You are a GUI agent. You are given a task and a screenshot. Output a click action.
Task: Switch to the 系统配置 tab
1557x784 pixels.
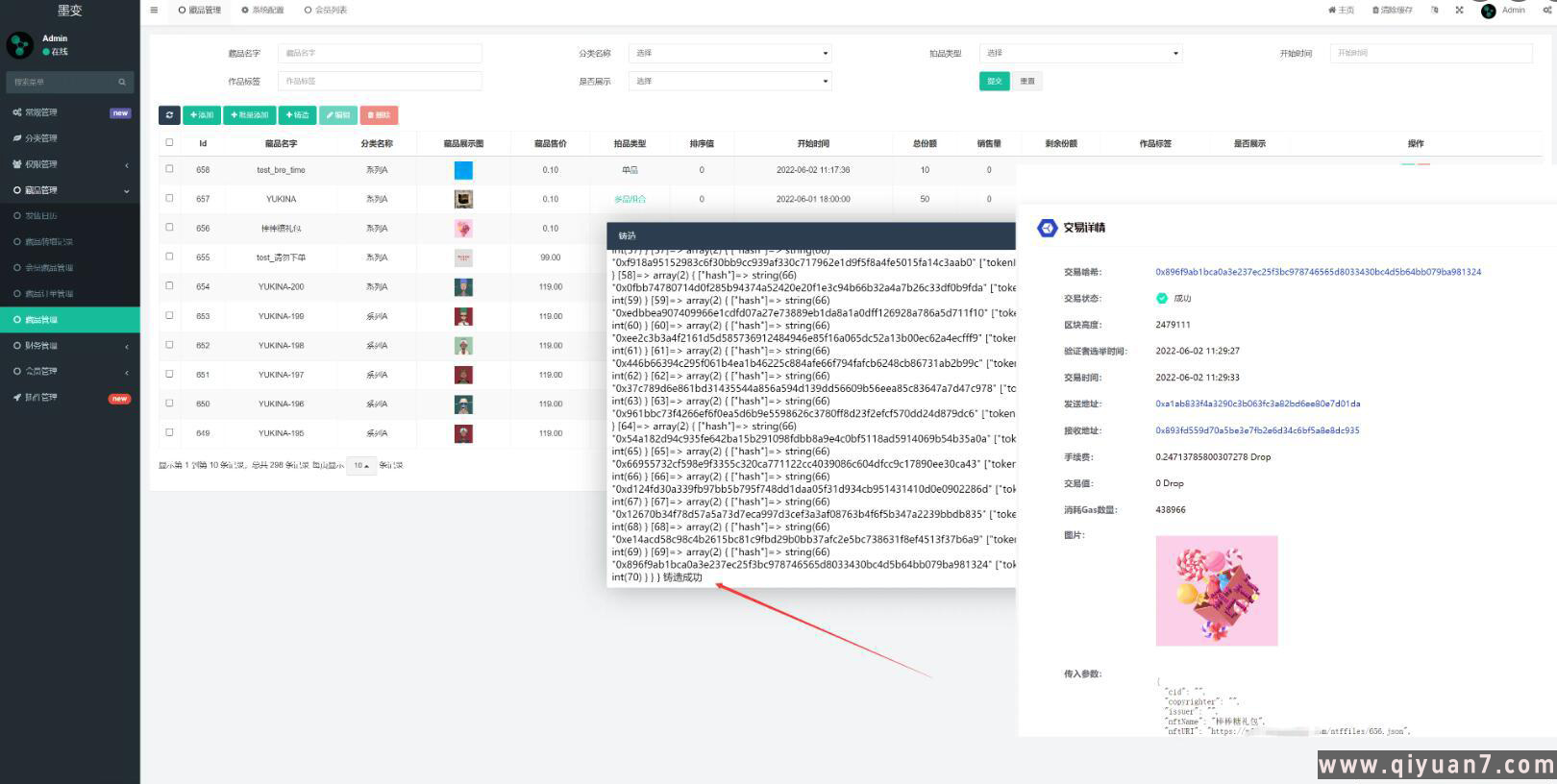click(x=262, y=11)
